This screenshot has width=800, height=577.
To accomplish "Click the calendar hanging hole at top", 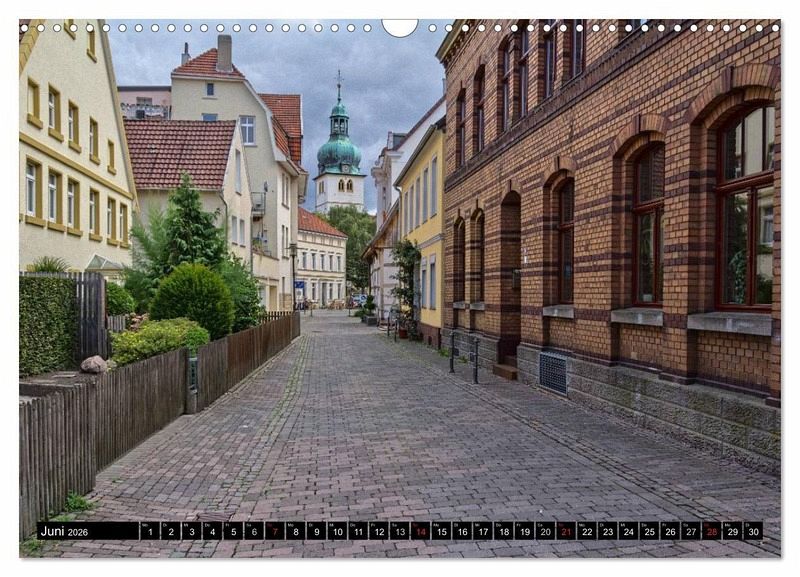I will 400,26.
